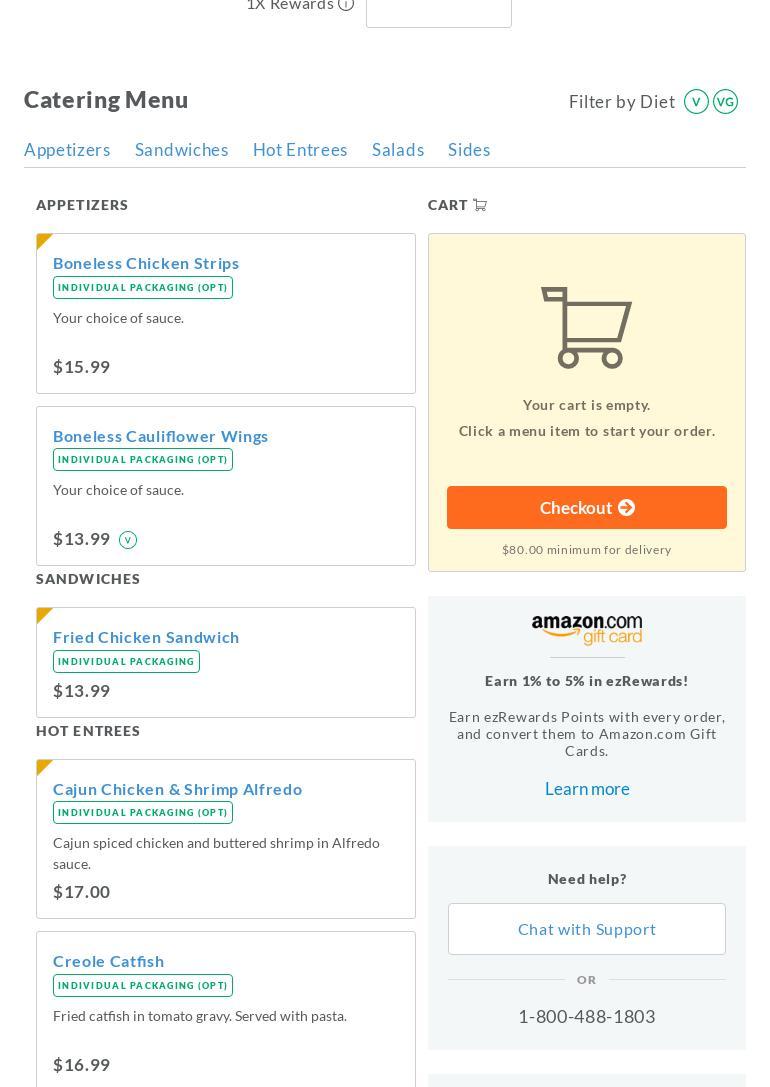Toggle the Vegetarian (V) diet filter
The image size is (770, 1087).
696,102
